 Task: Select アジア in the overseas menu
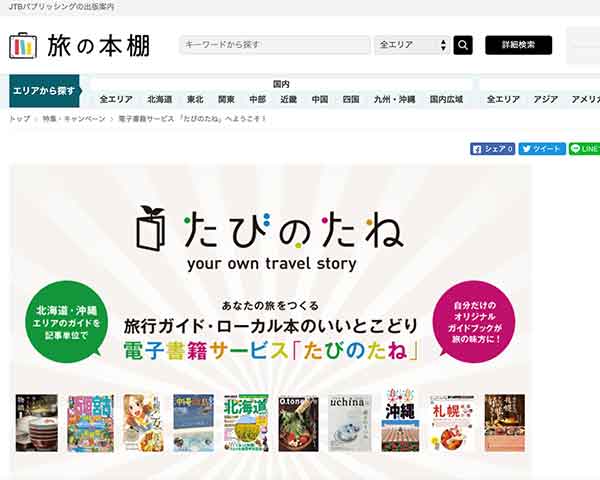pos(545,100)
